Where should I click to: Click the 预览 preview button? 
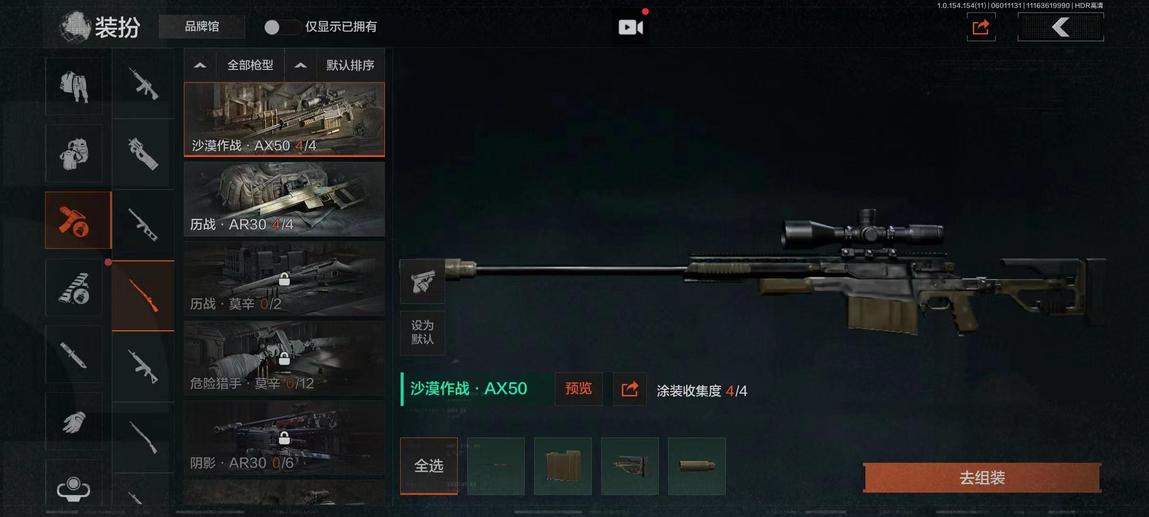click(578, 389)
